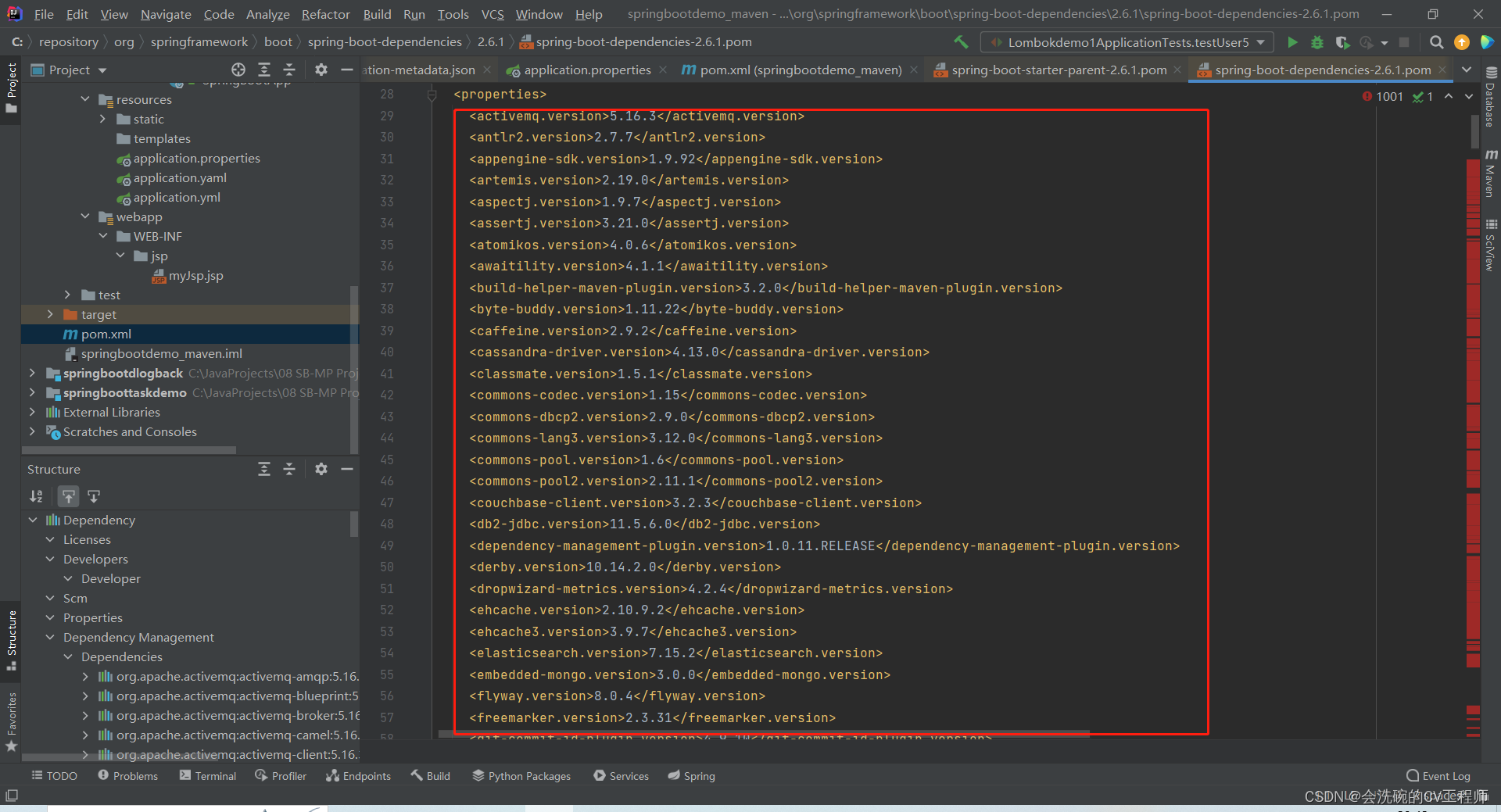Image resolution: width=1501 pixels, height=812 pixels.
Task: Open the Endpoints tool window
Action: tap(358, 776)
